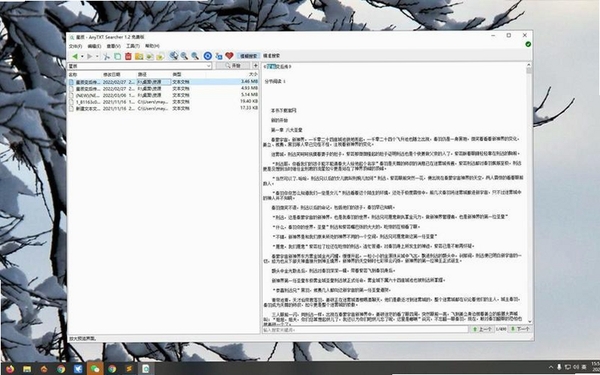Click the last magnifier zoom icon
The width and height of the screenshot is (600, 375).
[195, 56]
